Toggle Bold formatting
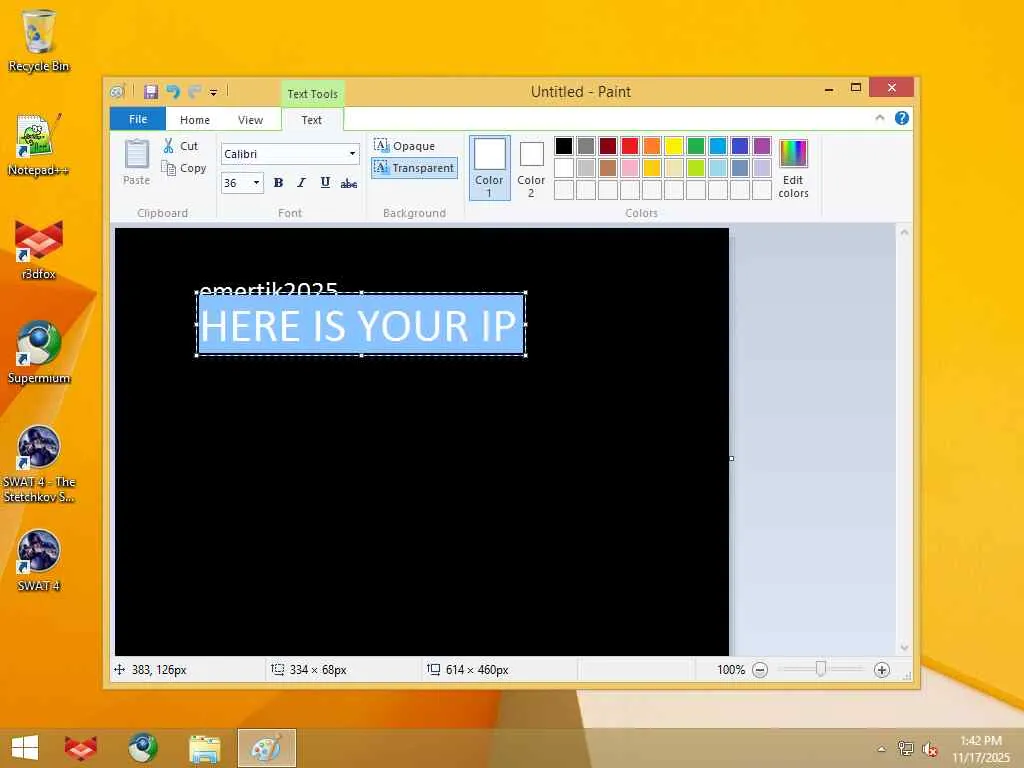1024x768 pixels. (x=278, y=183)
